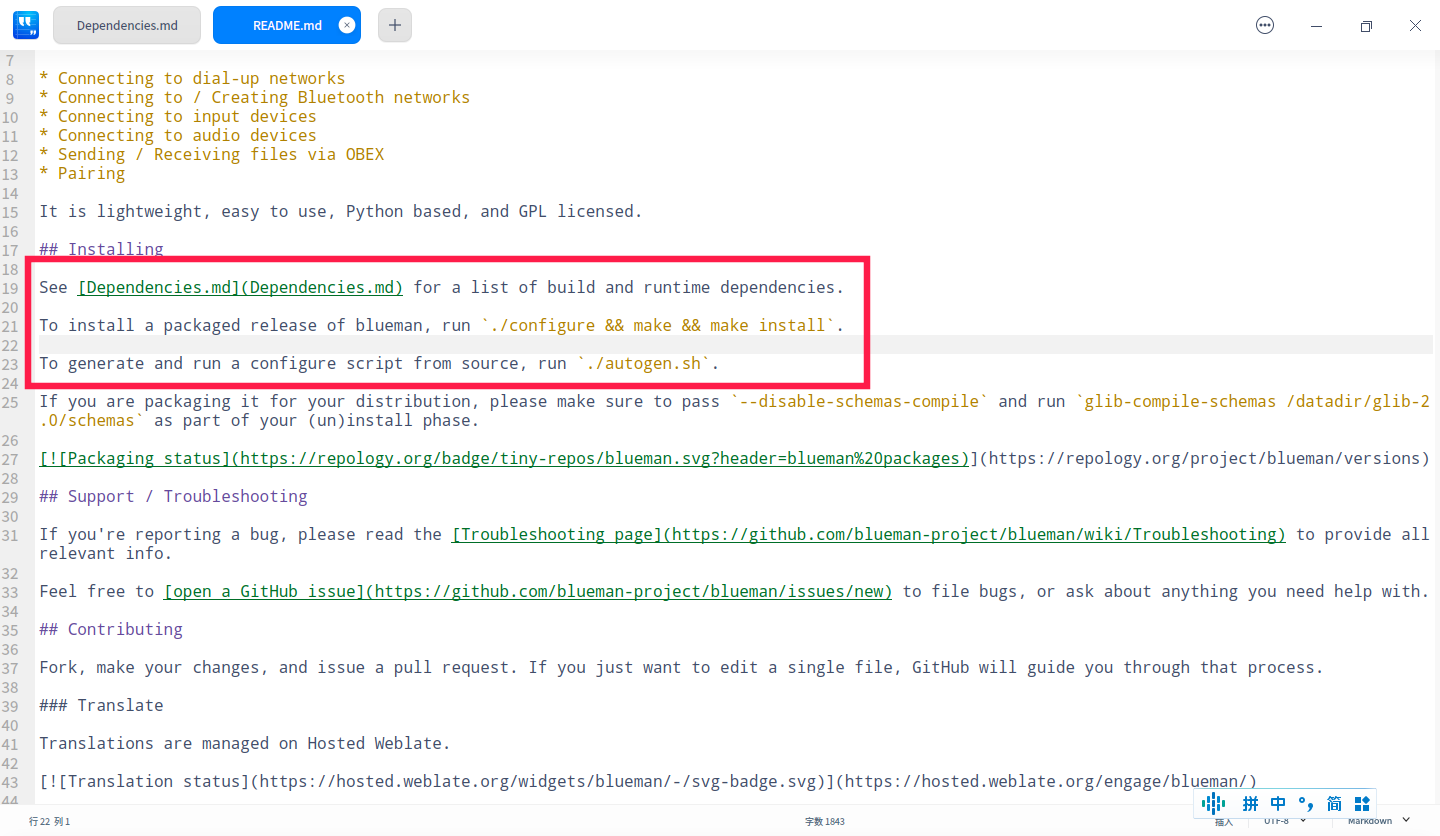The image size is (1440, 836).
Task: Click the ## Contributing heading
Action: 111,629
